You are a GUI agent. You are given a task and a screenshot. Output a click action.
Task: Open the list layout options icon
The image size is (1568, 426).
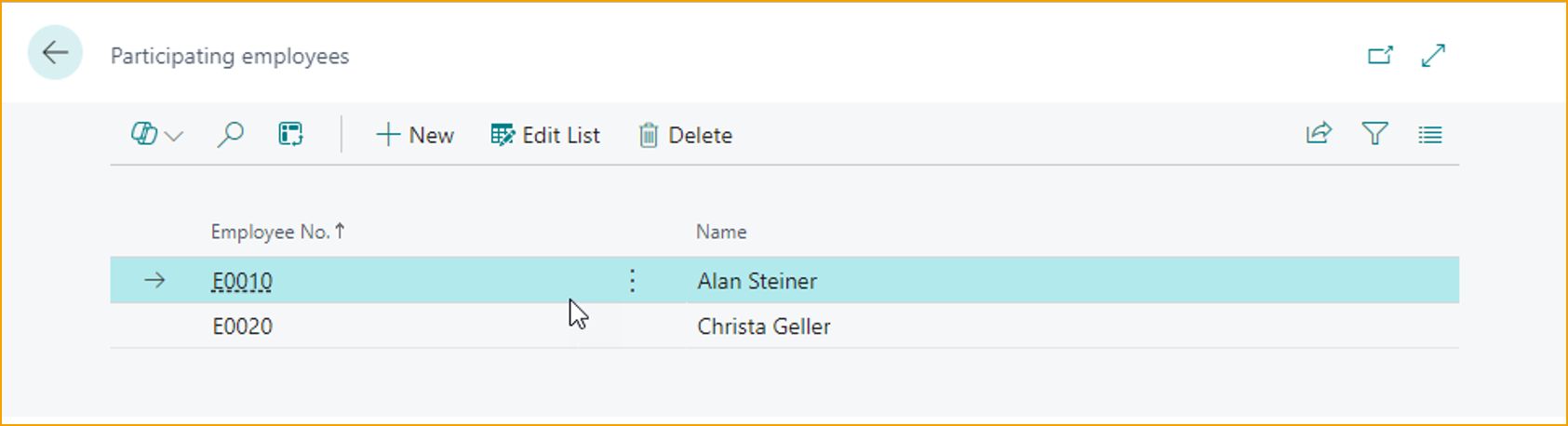coord(1429,135)
